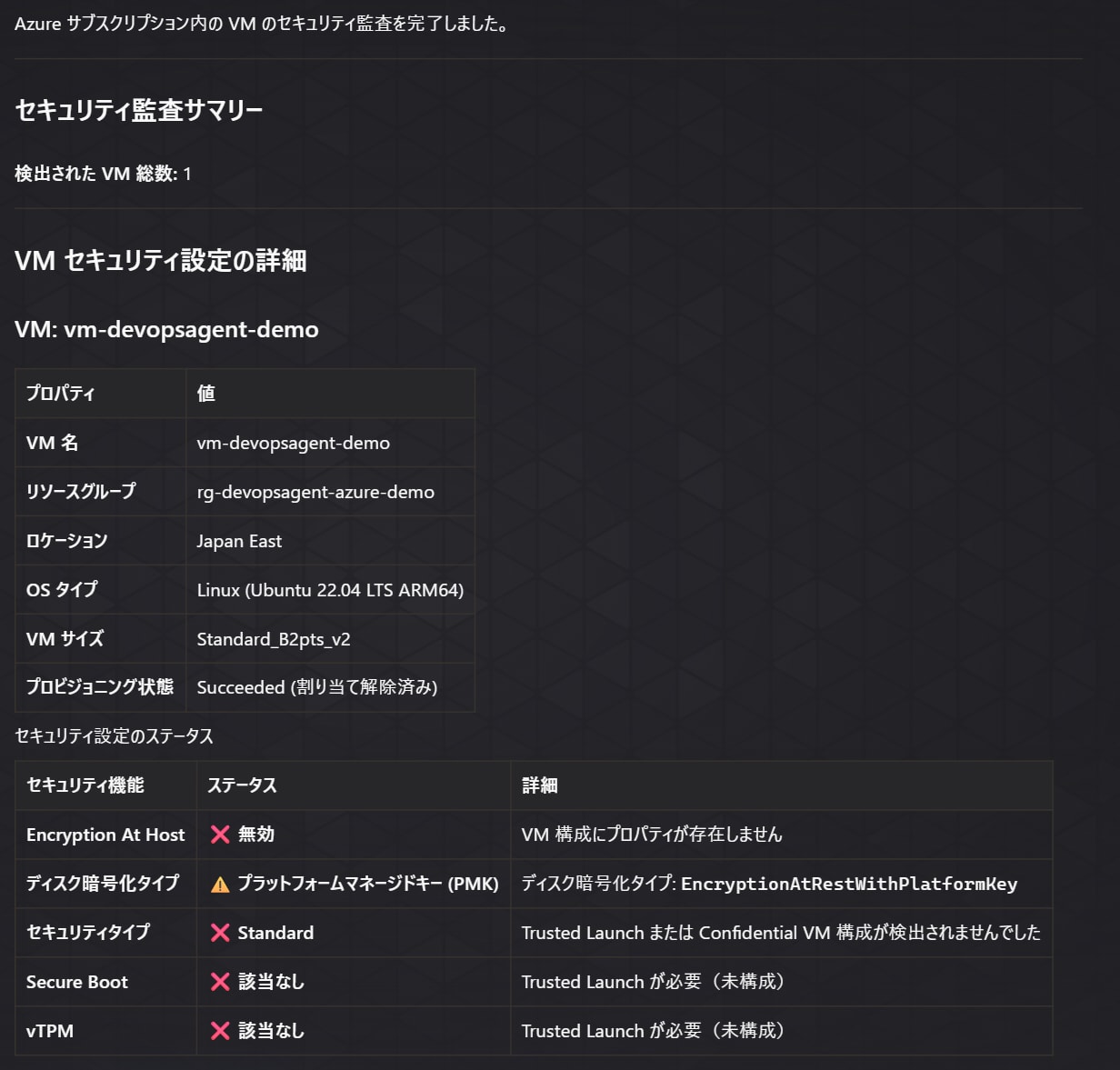The width and height of the screenshot is (1120, 1070).
Task: Click the 検出された VM 総数: 1 line
Action: [103, 174]
